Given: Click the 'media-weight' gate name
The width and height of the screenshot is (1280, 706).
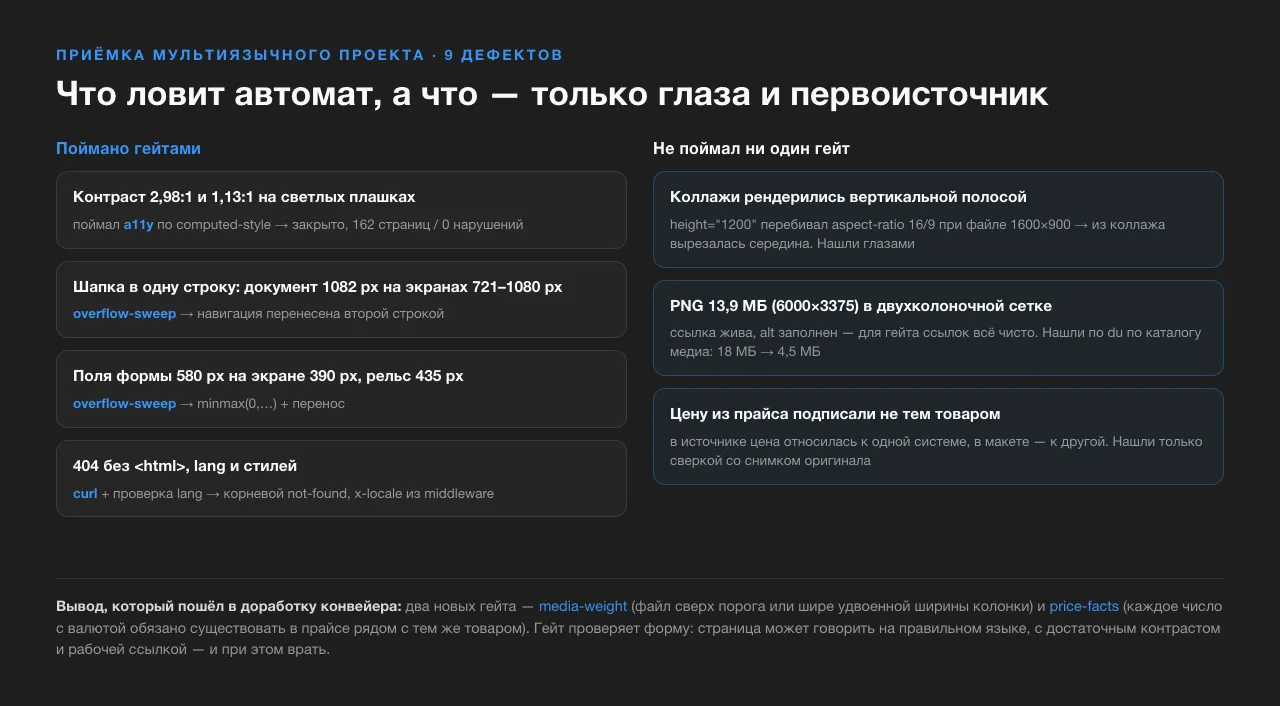Looking at the screenshot, I should pos(583,606).
